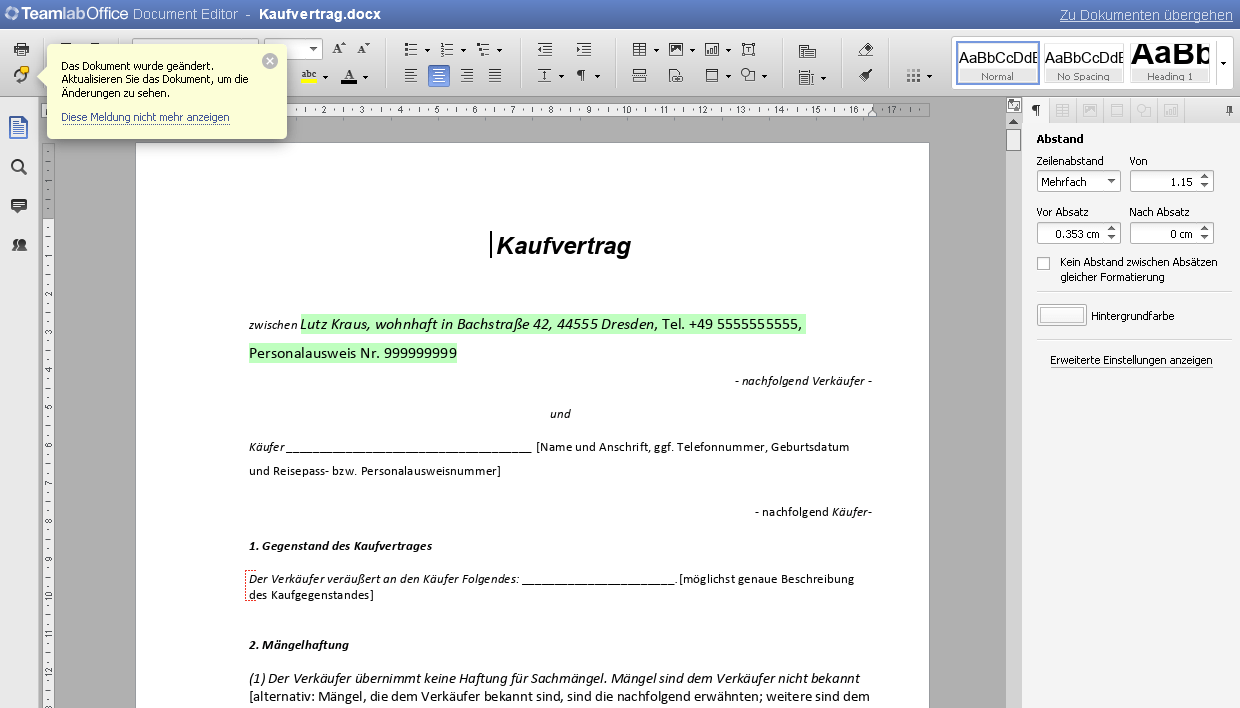Open the insert shape dropdown
The width and height of the screenshot is (1240, 708).
coord(764,77)
